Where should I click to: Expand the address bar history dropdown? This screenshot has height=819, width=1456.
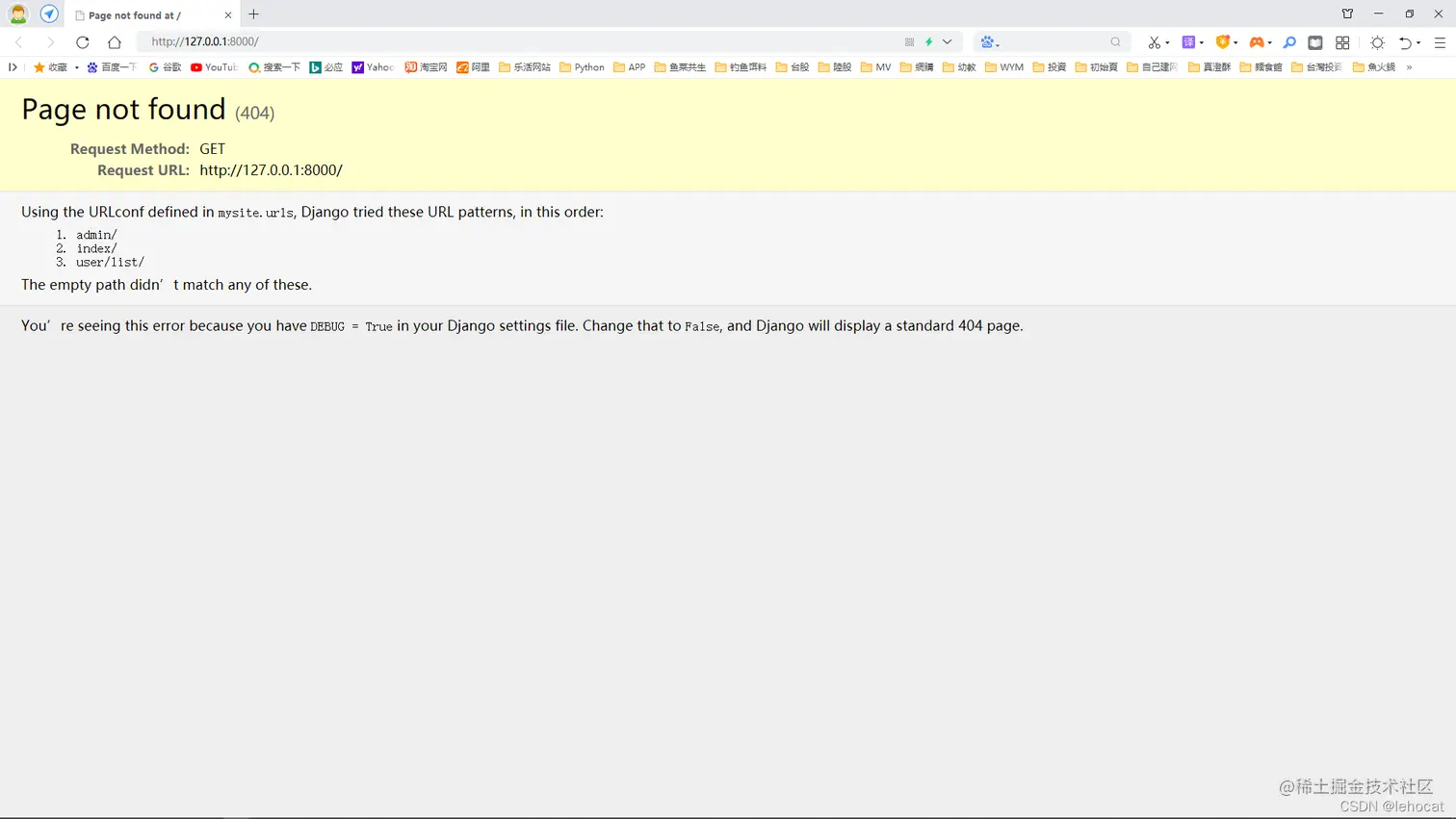click(x=948, y=42)
